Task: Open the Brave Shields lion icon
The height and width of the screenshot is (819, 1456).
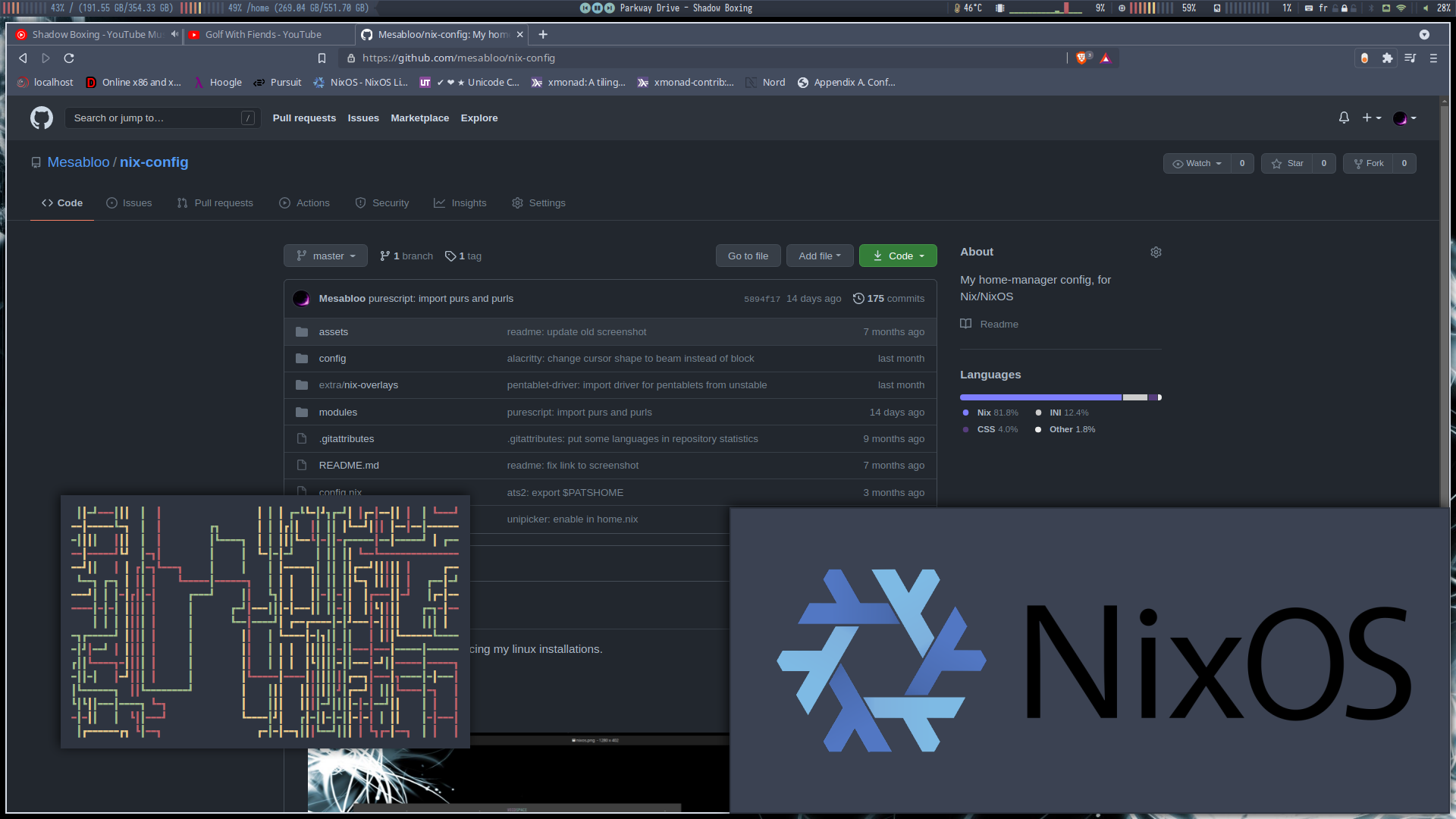Action: point(1082,58)
